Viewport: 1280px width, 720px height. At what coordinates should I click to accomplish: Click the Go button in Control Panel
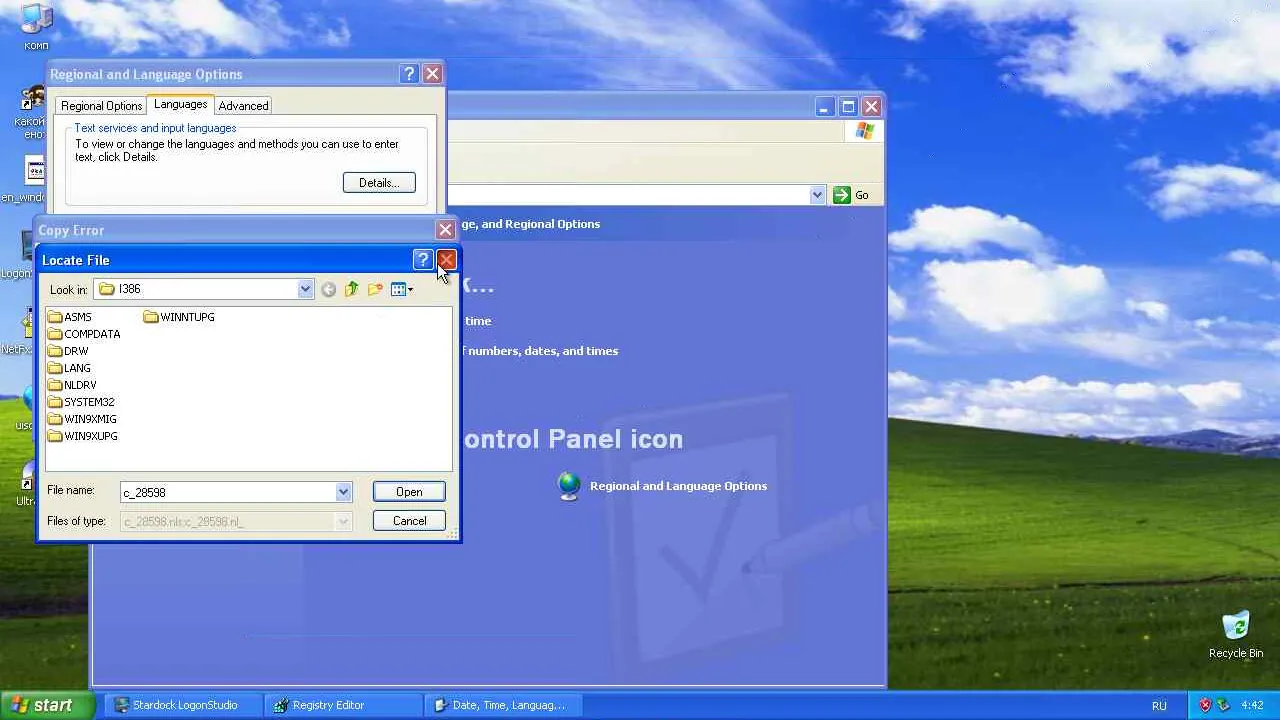[x=852, y=195]
